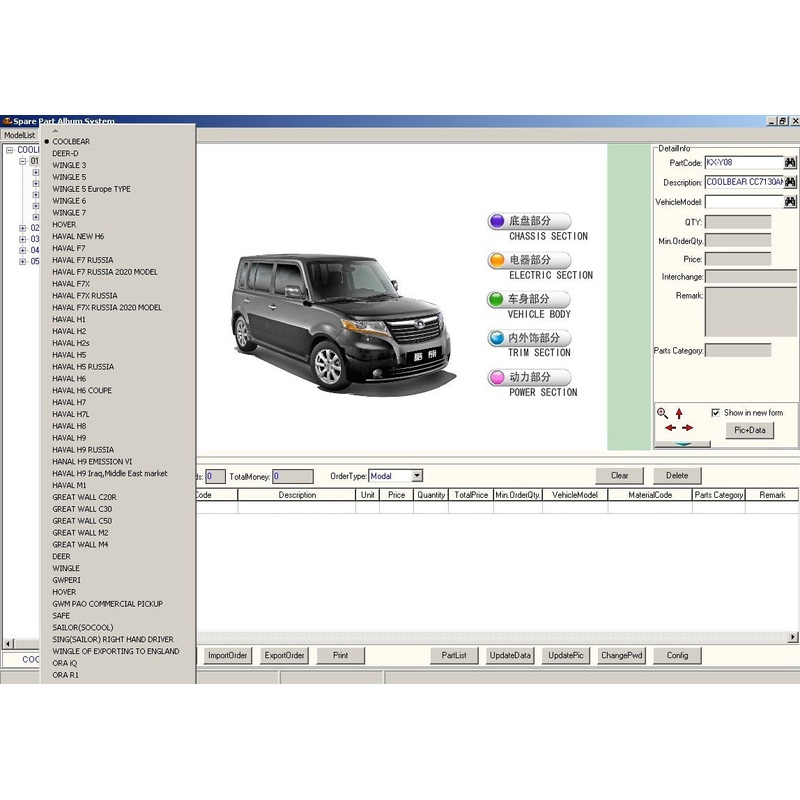Click the Parts Category column header
Screen dimensions: 800x800
pyautogui.click(x=718, y=495)
